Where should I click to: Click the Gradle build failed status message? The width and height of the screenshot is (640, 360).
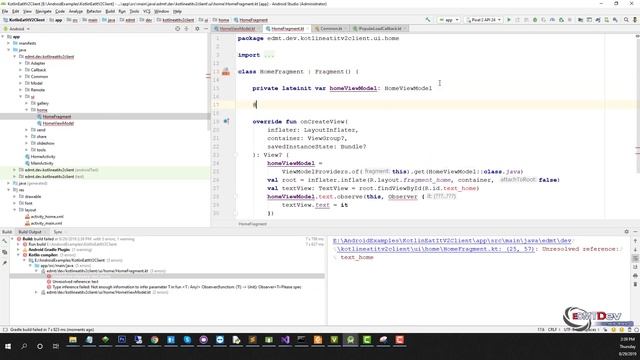click(52, 329)
